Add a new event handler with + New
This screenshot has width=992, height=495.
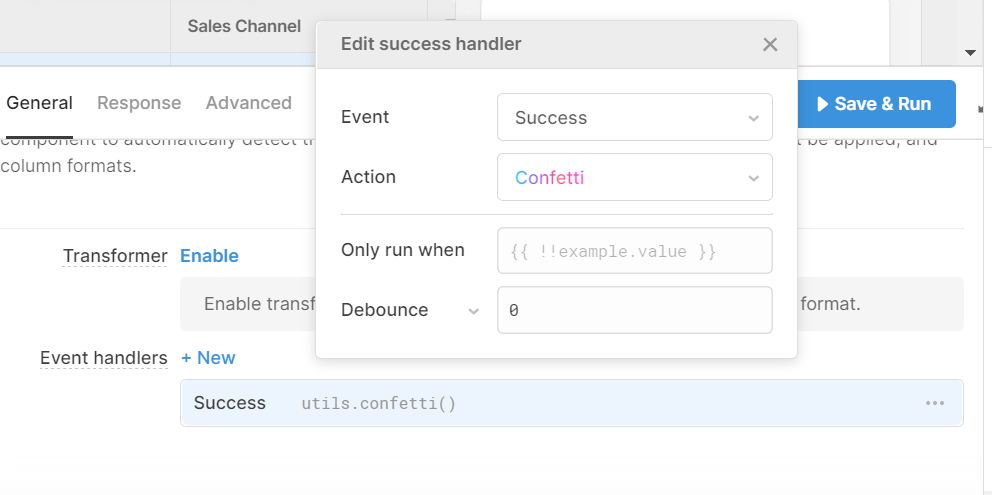208,358
